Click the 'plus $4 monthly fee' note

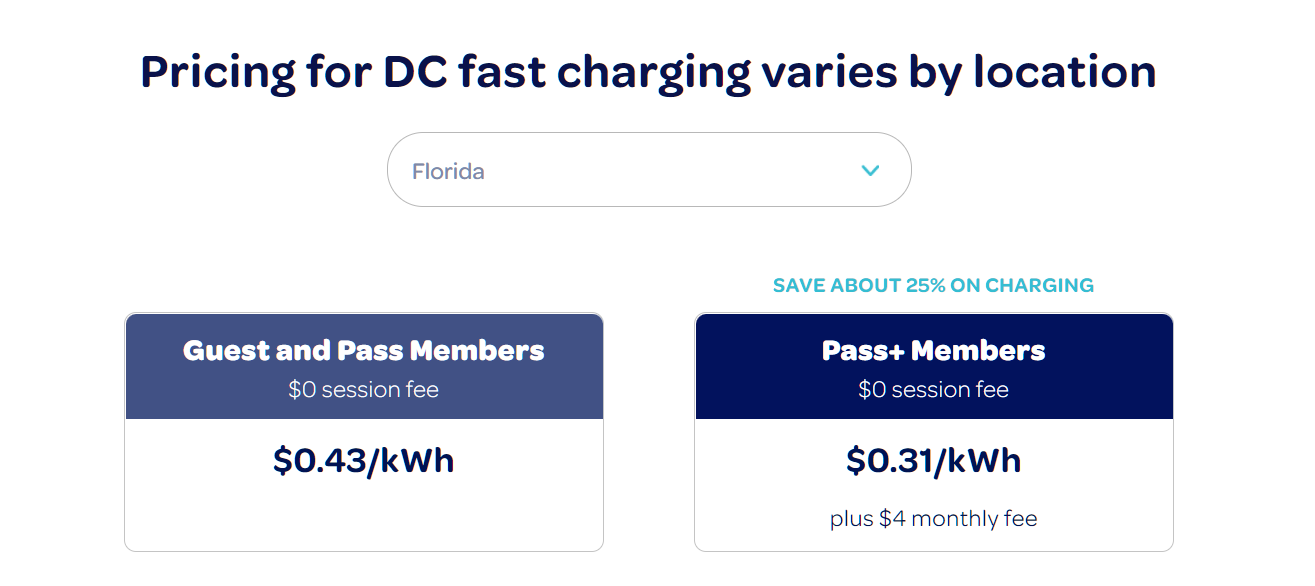pos(933,519)
